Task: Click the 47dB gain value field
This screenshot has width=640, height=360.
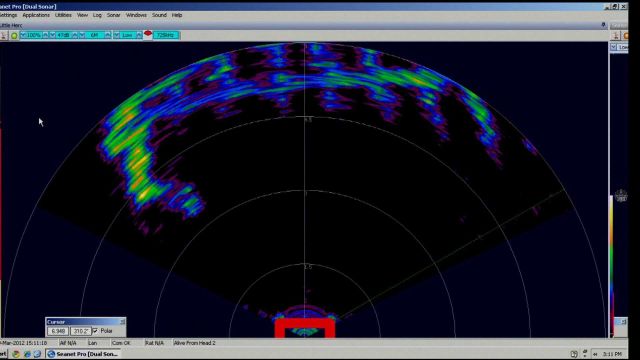Action: (63, 36)
